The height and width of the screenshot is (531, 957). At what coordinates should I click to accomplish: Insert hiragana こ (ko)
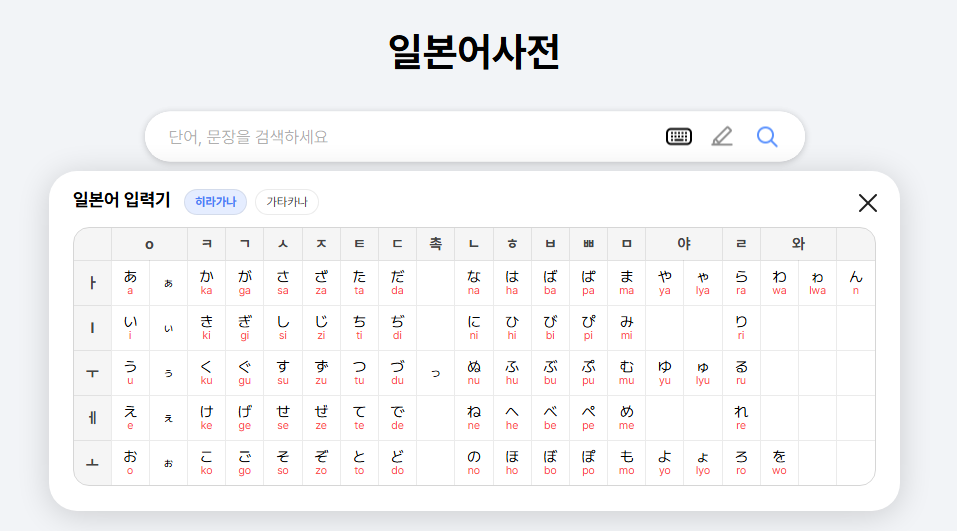pyautogui.click(x=206, y=463)
